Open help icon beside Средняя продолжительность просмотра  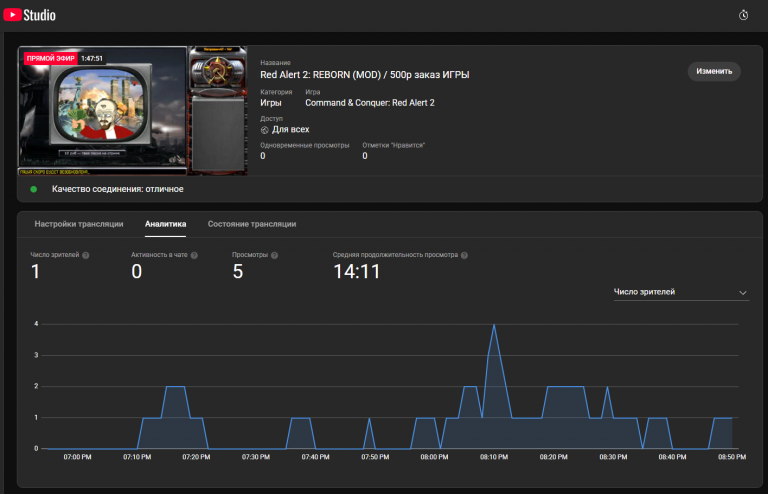click(464, 255)
